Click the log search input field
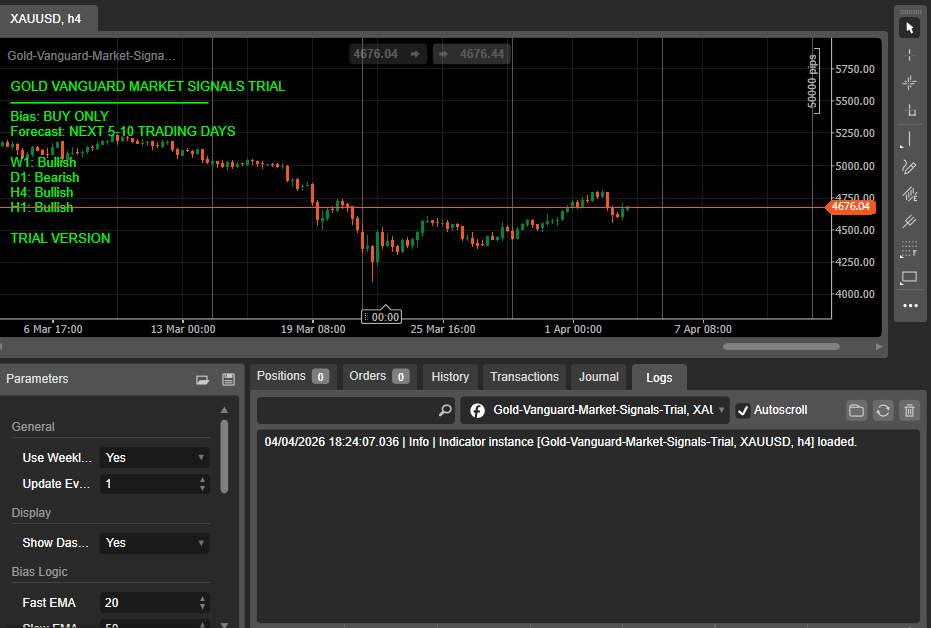Image resolution: width=931 pixels, height=628 pixels. (350, 410)
